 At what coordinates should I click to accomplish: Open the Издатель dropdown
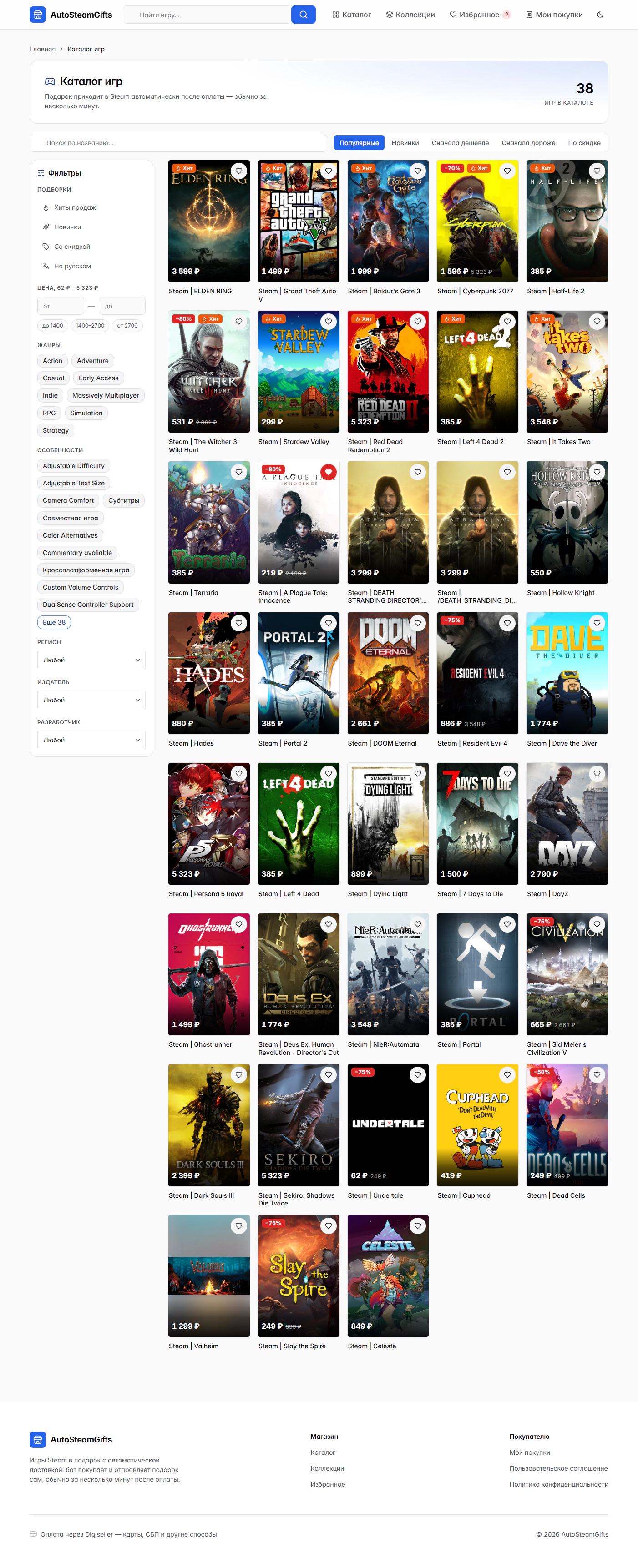pos(91,700)
